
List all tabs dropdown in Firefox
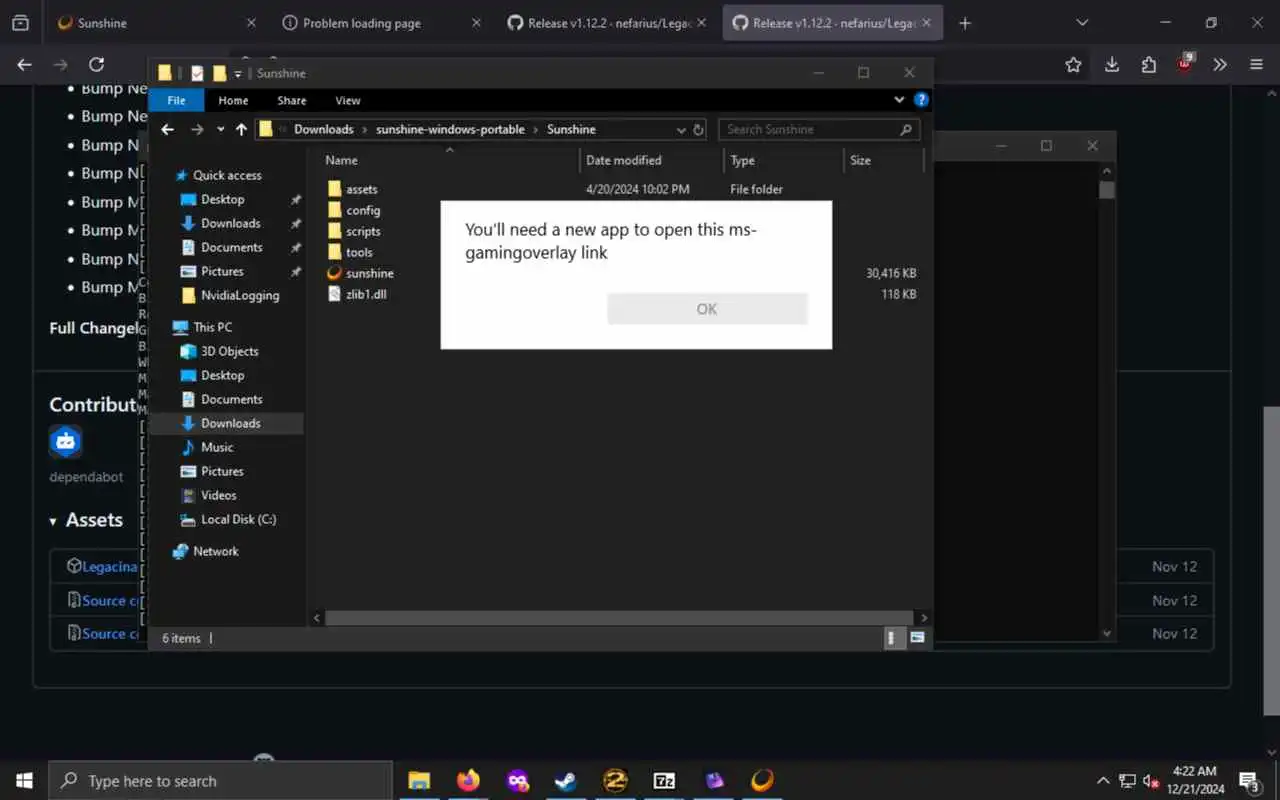pos(1082,23)
